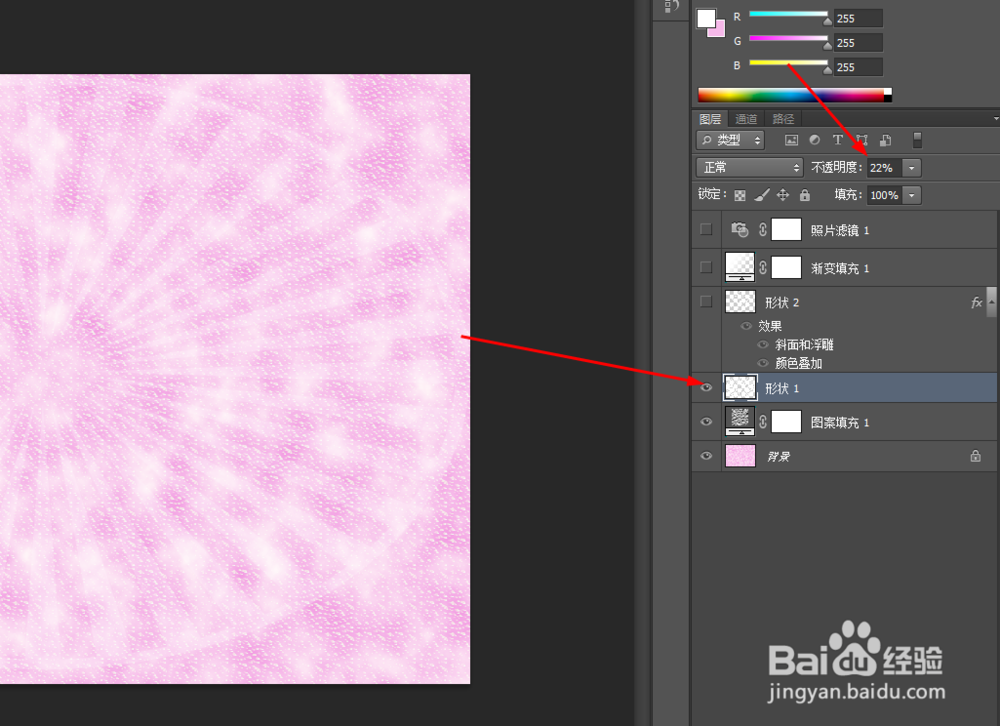Click mask link icon on 照片滤镜 1
1000x726 pixels.
[x=763, y=230]
